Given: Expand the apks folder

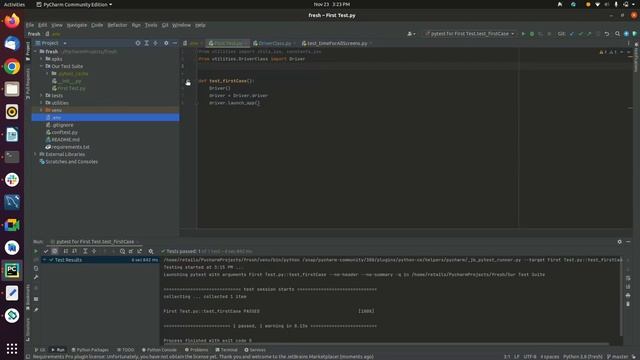Looking at the screenshot, I should coord(41,59).
